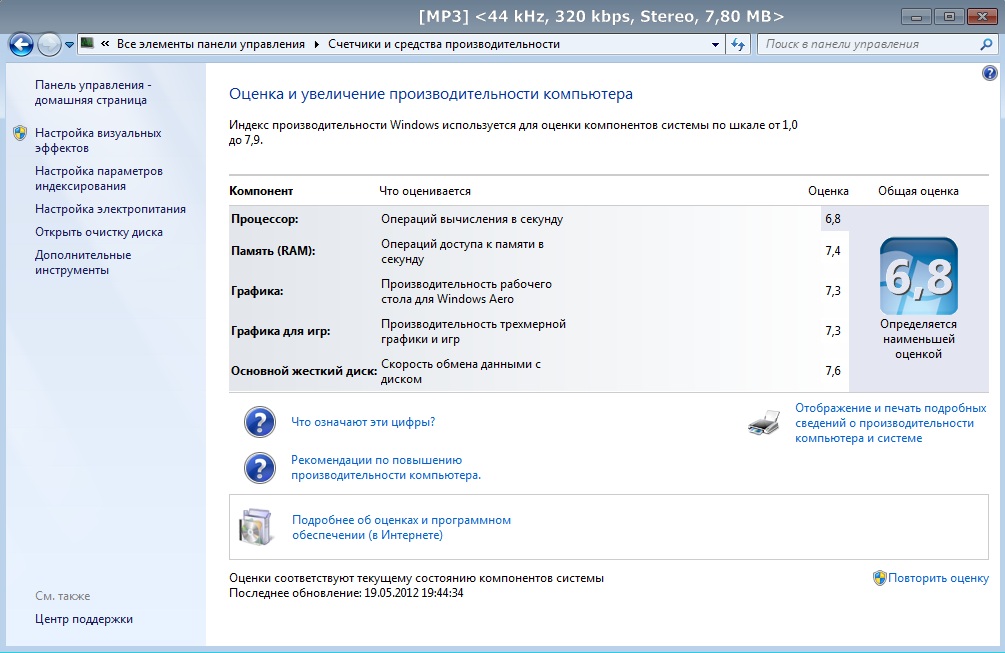This screenshot has width=1005, height=653.
Task: Go back with the blue Back arrow
Action: point(21,44)
